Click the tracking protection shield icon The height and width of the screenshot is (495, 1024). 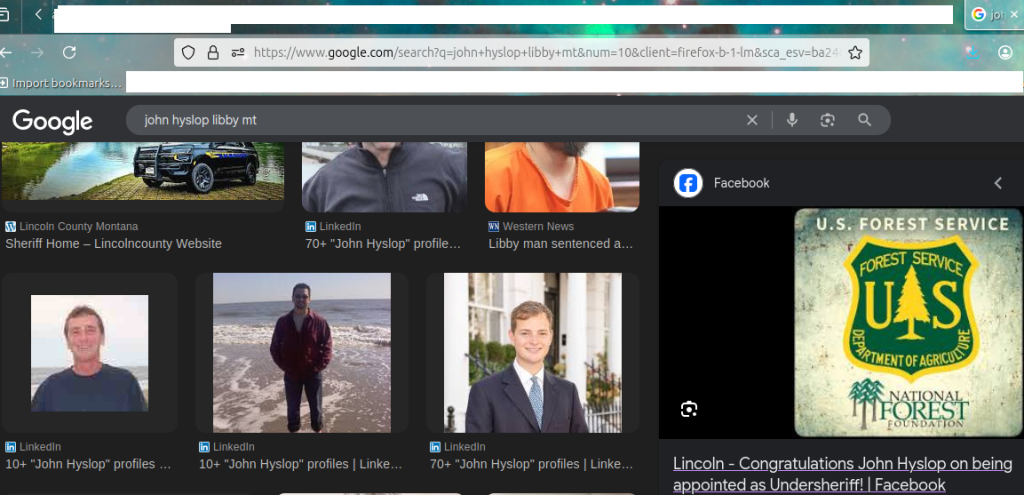(188, 52)
